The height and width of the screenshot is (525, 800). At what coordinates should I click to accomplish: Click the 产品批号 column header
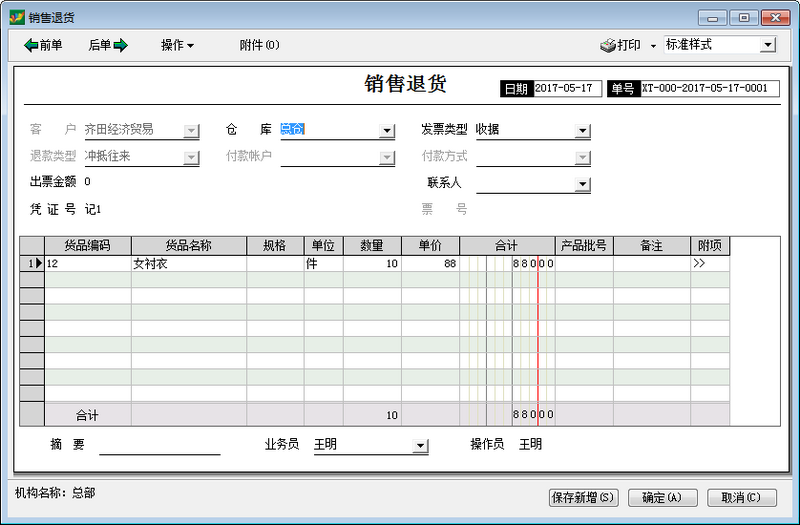pos(584,246)
